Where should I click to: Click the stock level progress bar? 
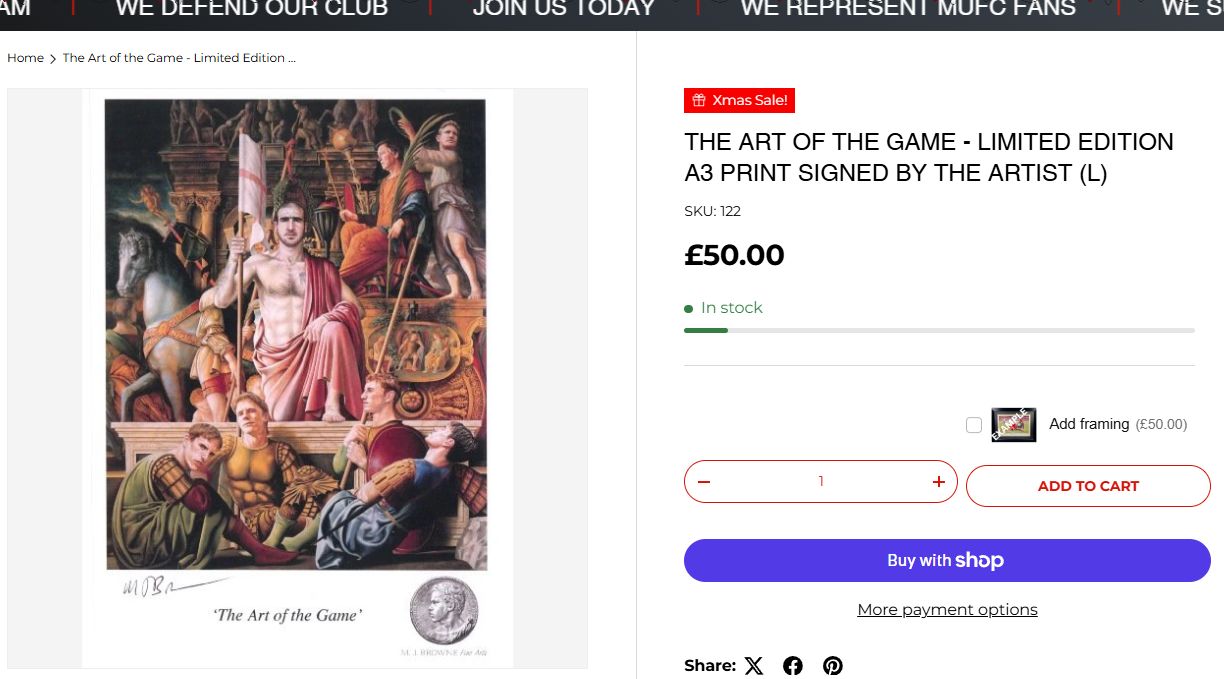pos(939,330)
